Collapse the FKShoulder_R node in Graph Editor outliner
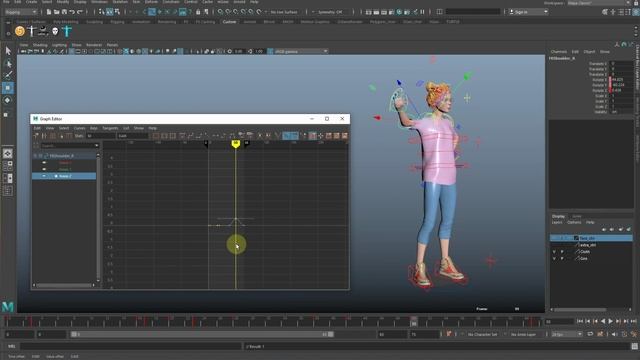Image resolution: width=640 pixels, height=360 pixels. tap(35, 156)
